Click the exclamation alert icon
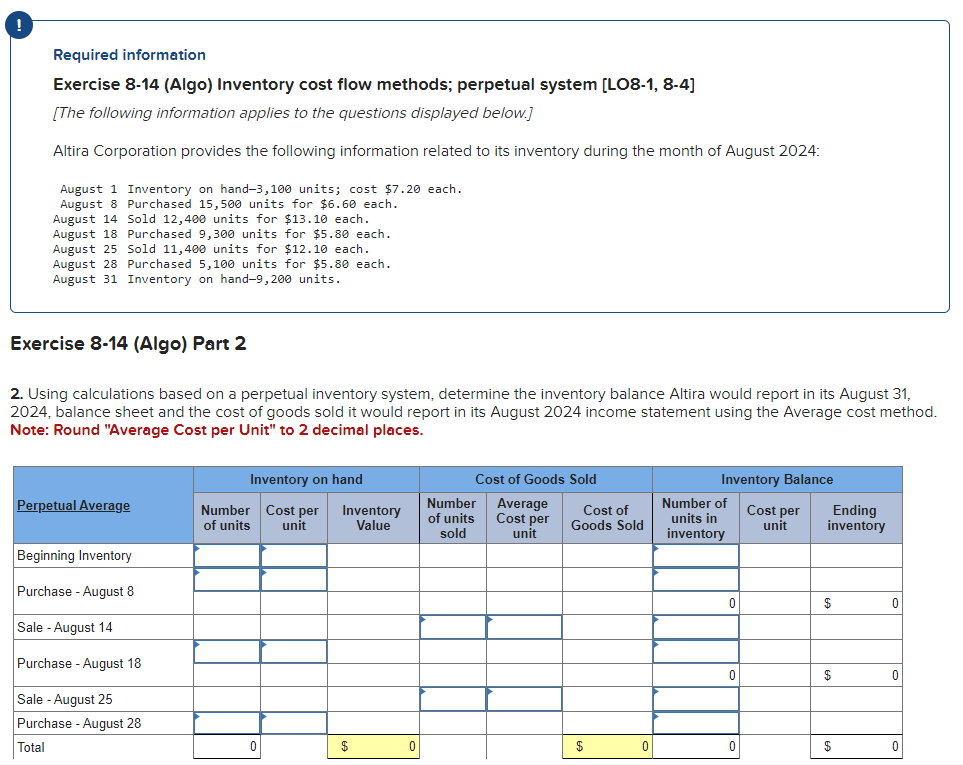The height and width of the screenshot is (765, 963). coord(19,25)
